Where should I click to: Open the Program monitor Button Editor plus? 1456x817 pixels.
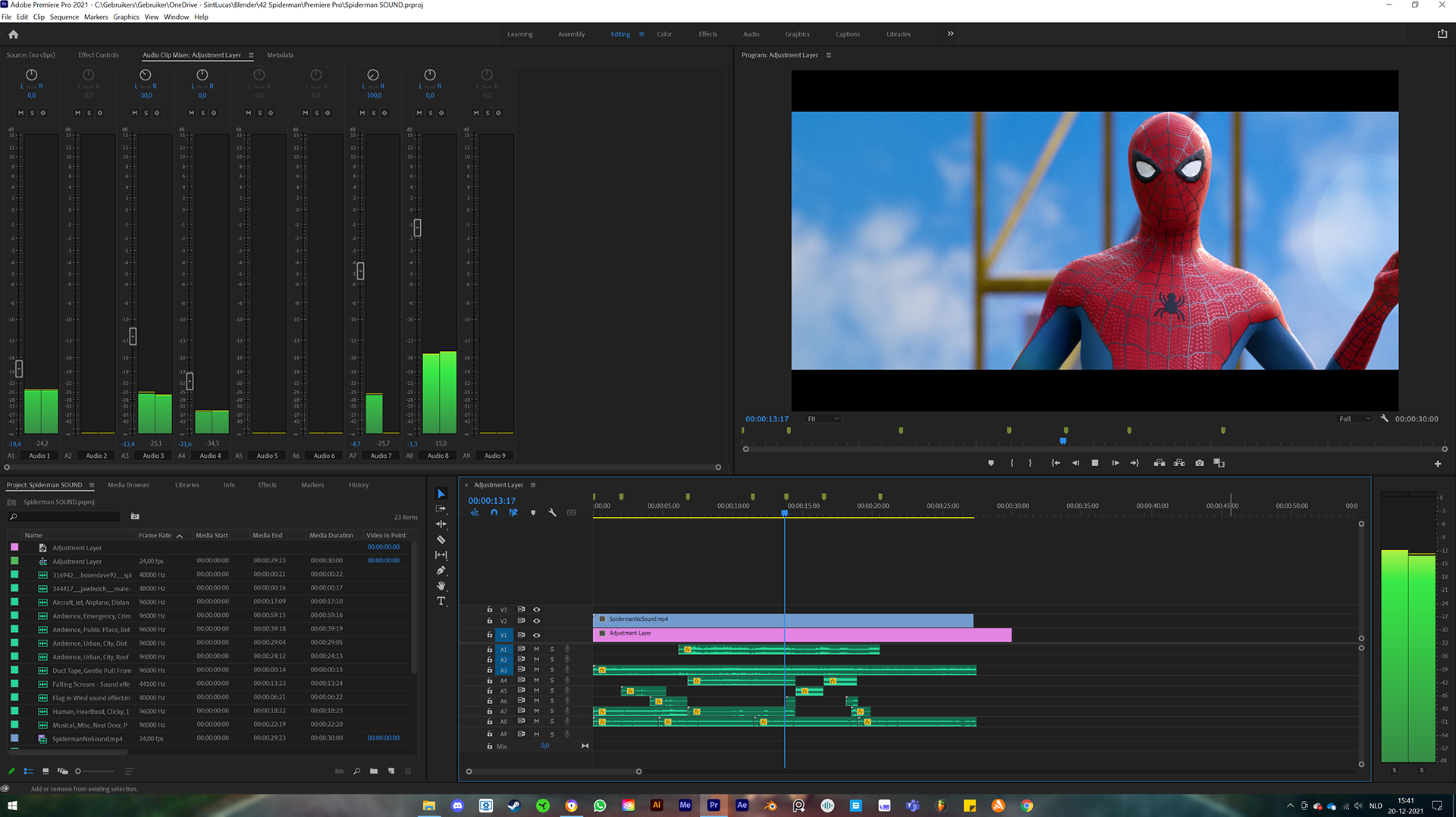pyautogui.click(x=1438, y=464)
